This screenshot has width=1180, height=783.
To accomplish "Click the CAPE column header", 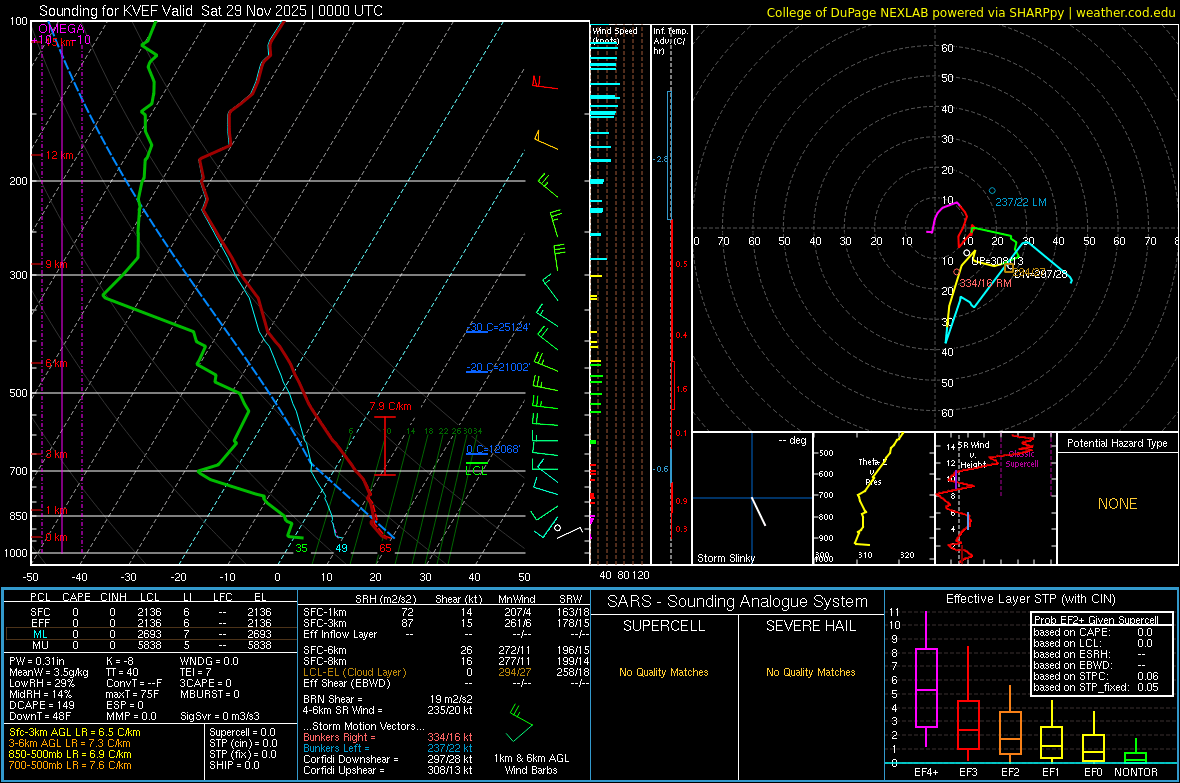I will click(x=76, y=597).
